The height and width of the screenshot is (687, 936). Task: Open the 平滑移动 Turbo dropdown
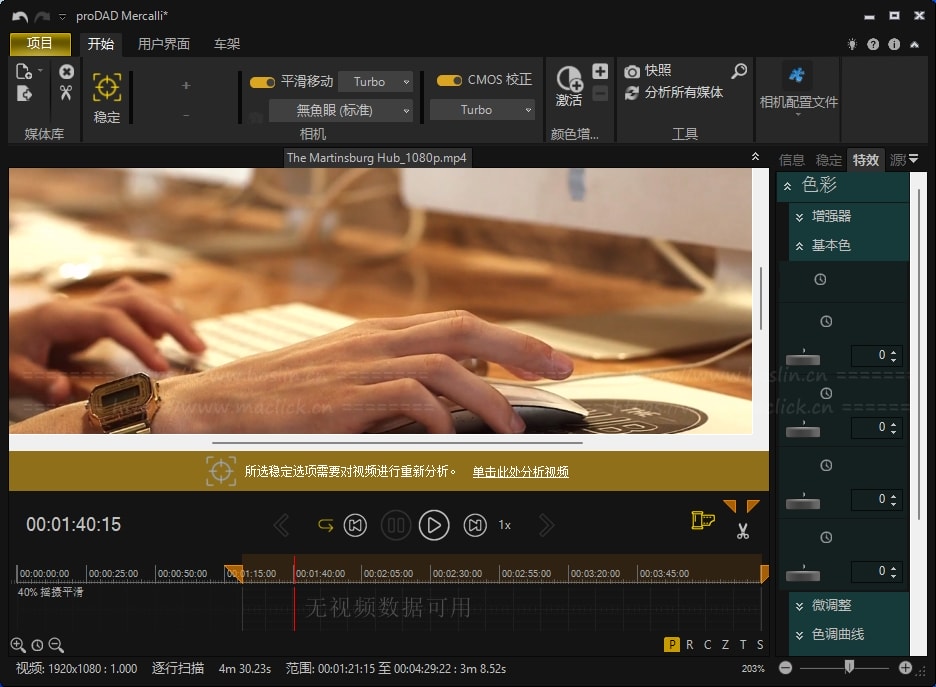(375, 82)
